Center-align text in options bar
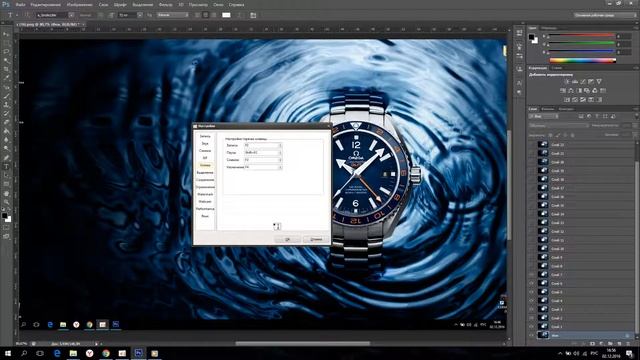Image resolution: width=640 pixels, height=360 pixels. 205,15
